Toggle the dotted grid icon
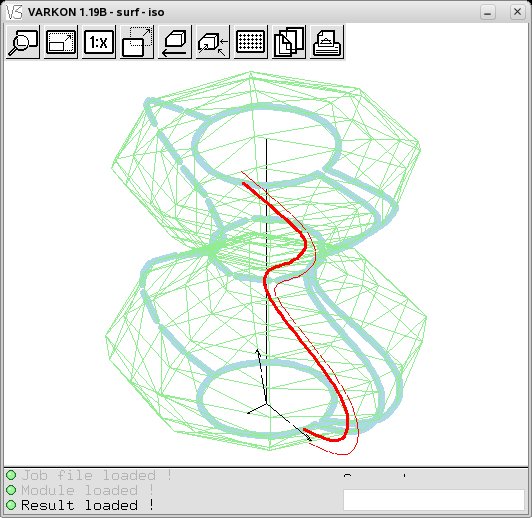532x518 pixels. point(251,42)
